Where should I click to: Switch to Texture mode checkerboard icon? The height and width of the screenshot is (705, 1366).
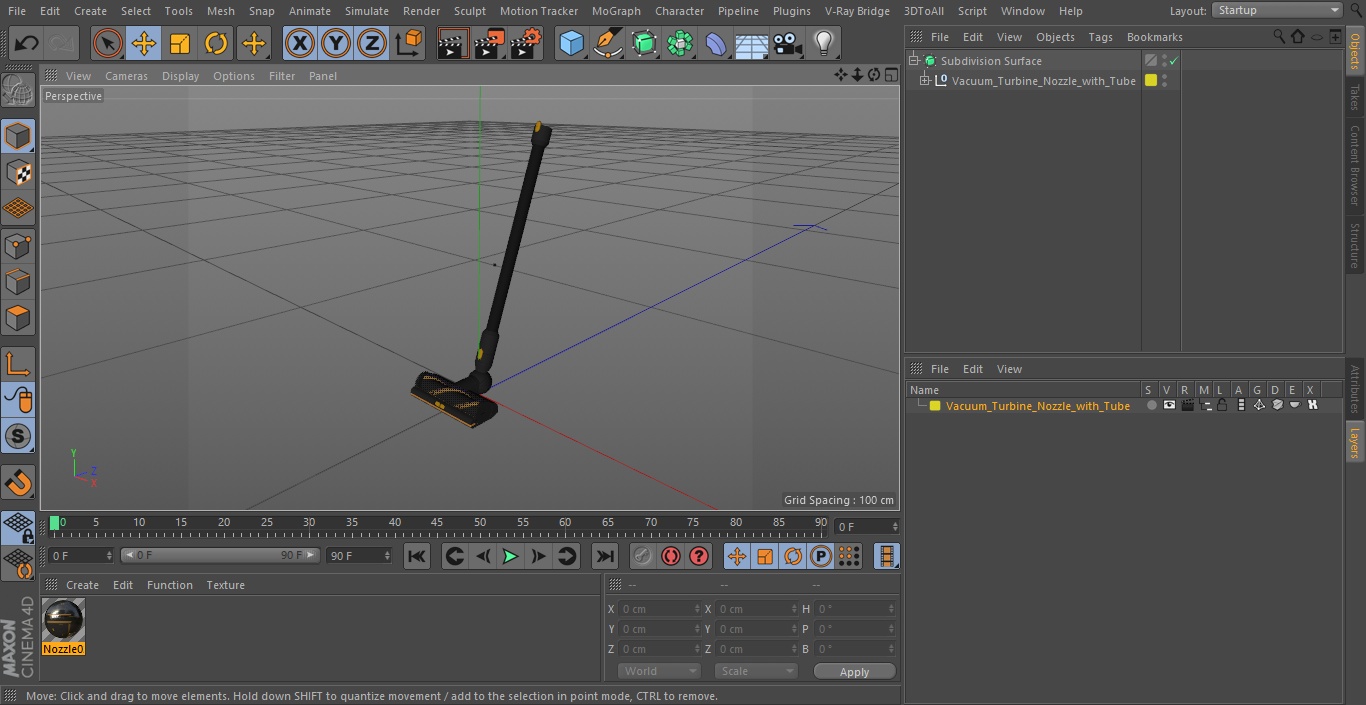(x=18, y=172)
